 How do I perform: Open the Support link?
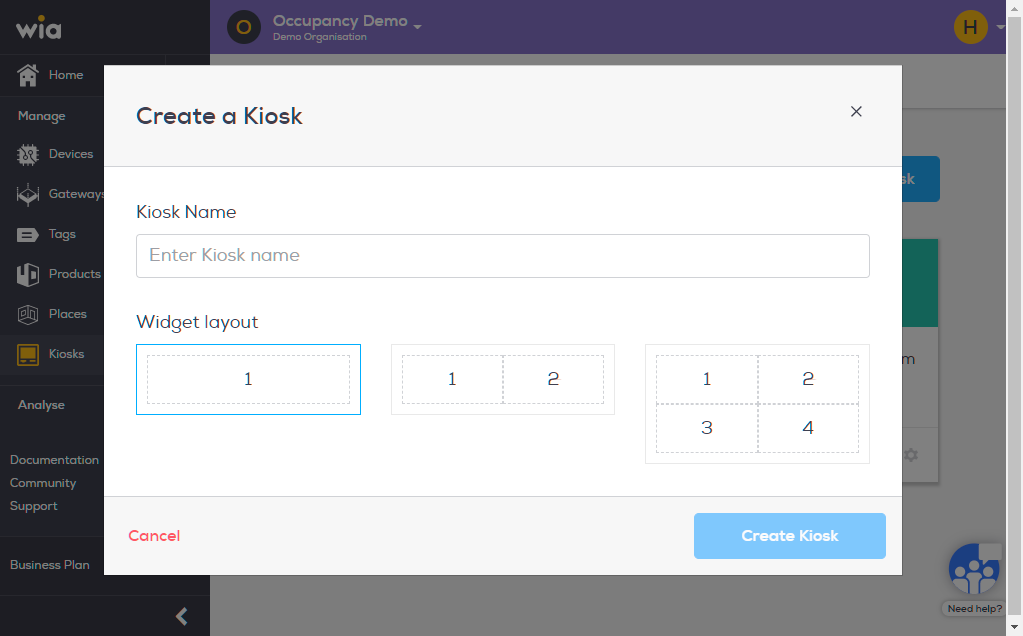pos(33,506)
